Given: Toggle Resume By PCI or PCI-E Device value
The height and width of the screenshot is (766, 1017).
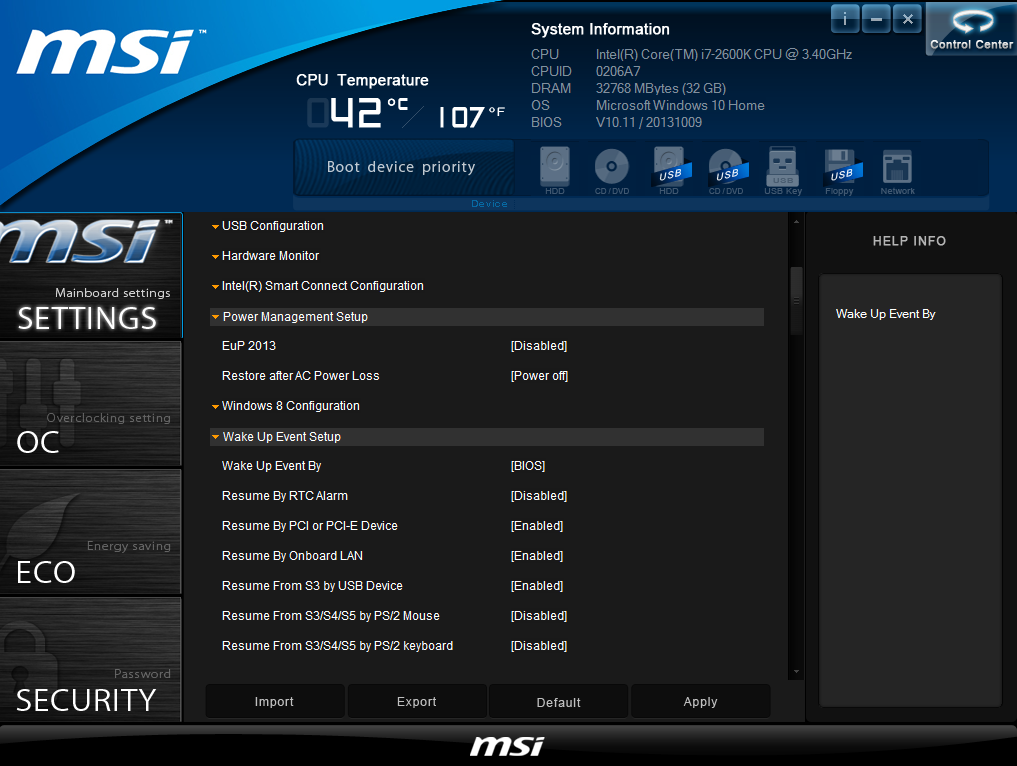Looking at the screenshot, I should tap(537, 525).
